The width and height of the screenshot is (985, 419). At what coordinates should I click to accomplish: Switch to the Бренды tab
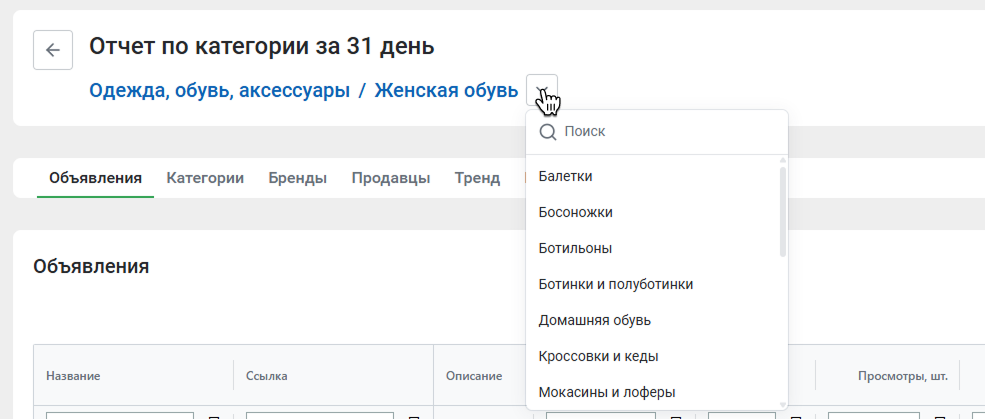297,178
